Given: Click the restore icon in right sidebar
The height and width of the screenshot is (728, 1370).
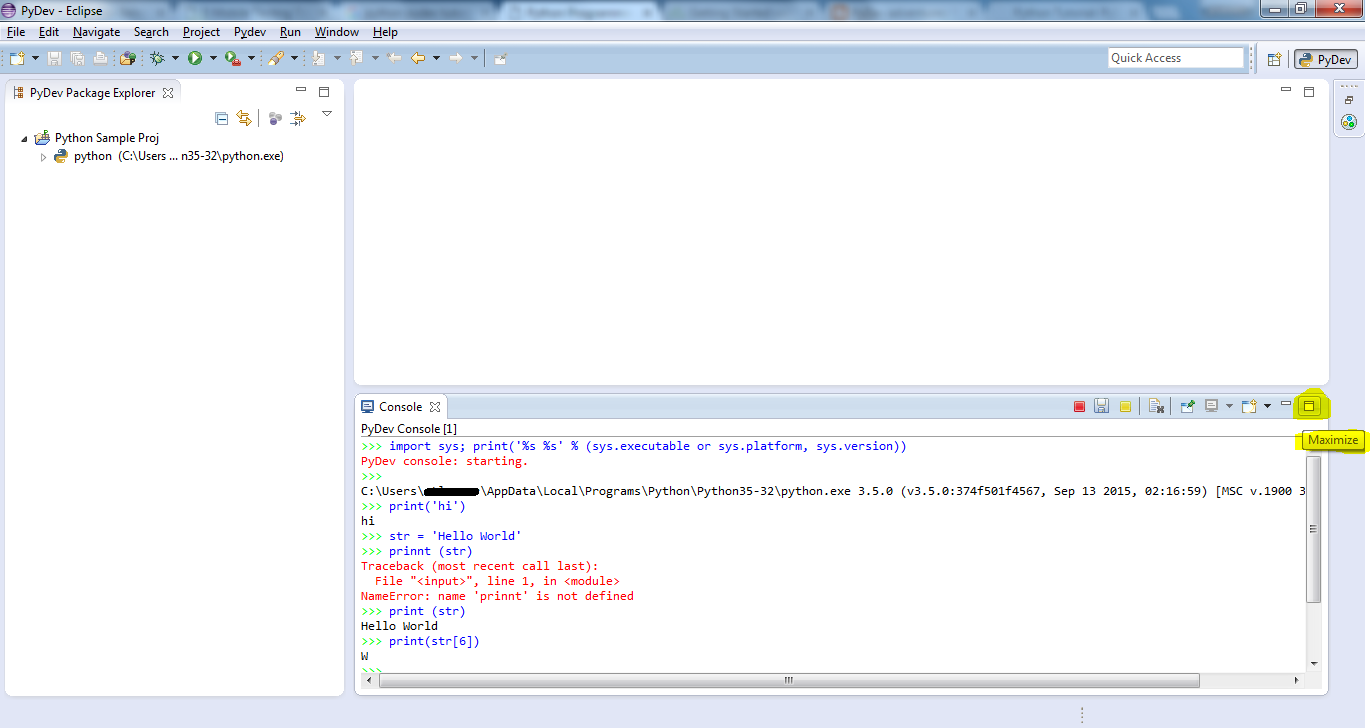Looking at the screenshot, I should click(1348, 100).
